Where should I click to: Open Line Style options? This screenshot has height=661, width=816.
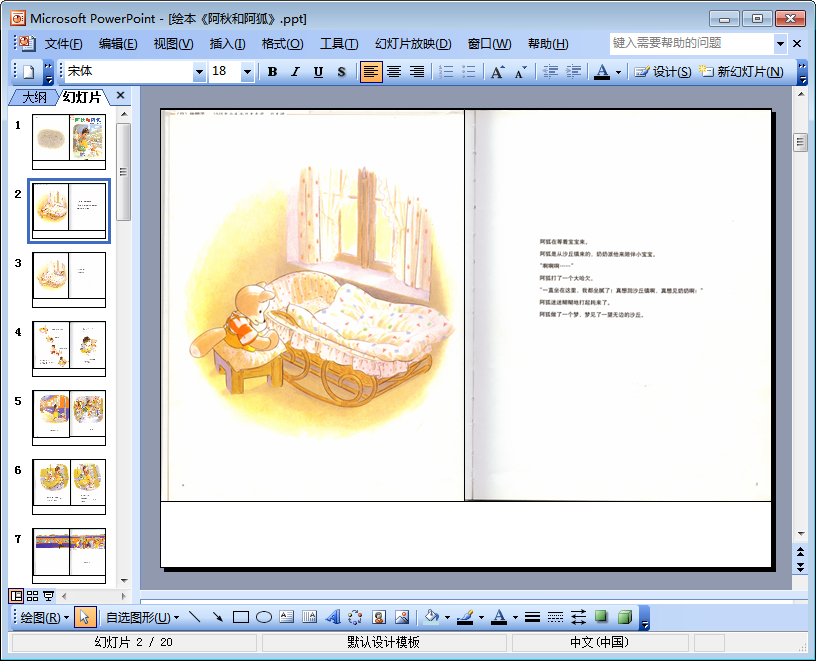(x=532, y=618)
